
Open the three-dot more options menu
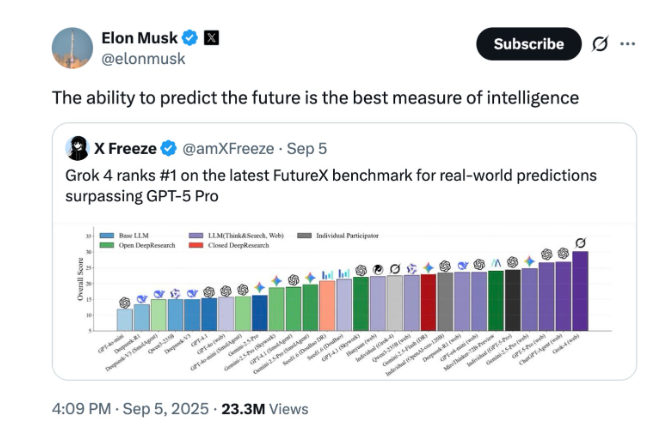click(628, 44)
